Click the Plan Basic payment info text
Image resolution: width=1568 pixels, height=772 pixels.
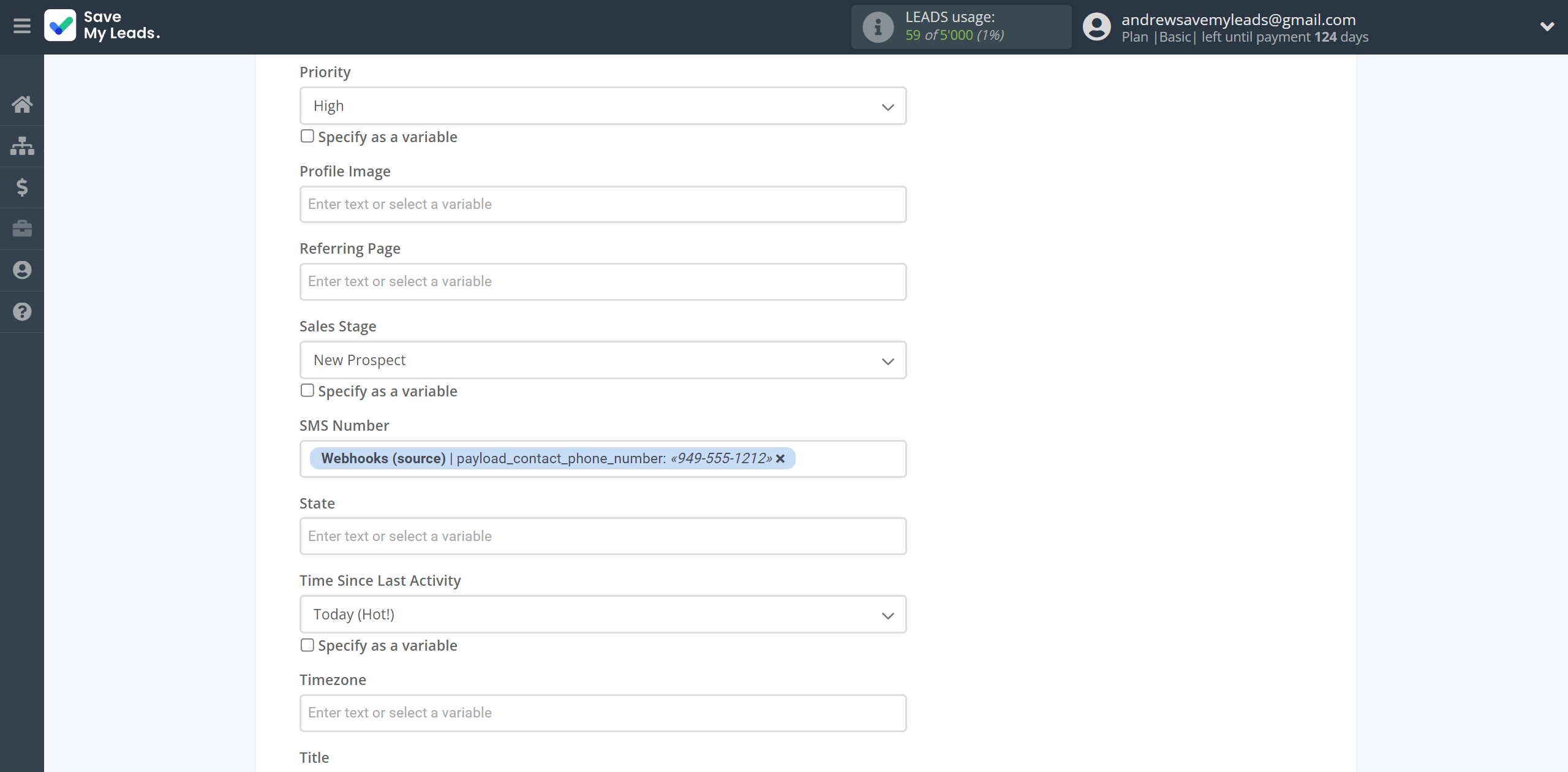(x=1245, y=37)
